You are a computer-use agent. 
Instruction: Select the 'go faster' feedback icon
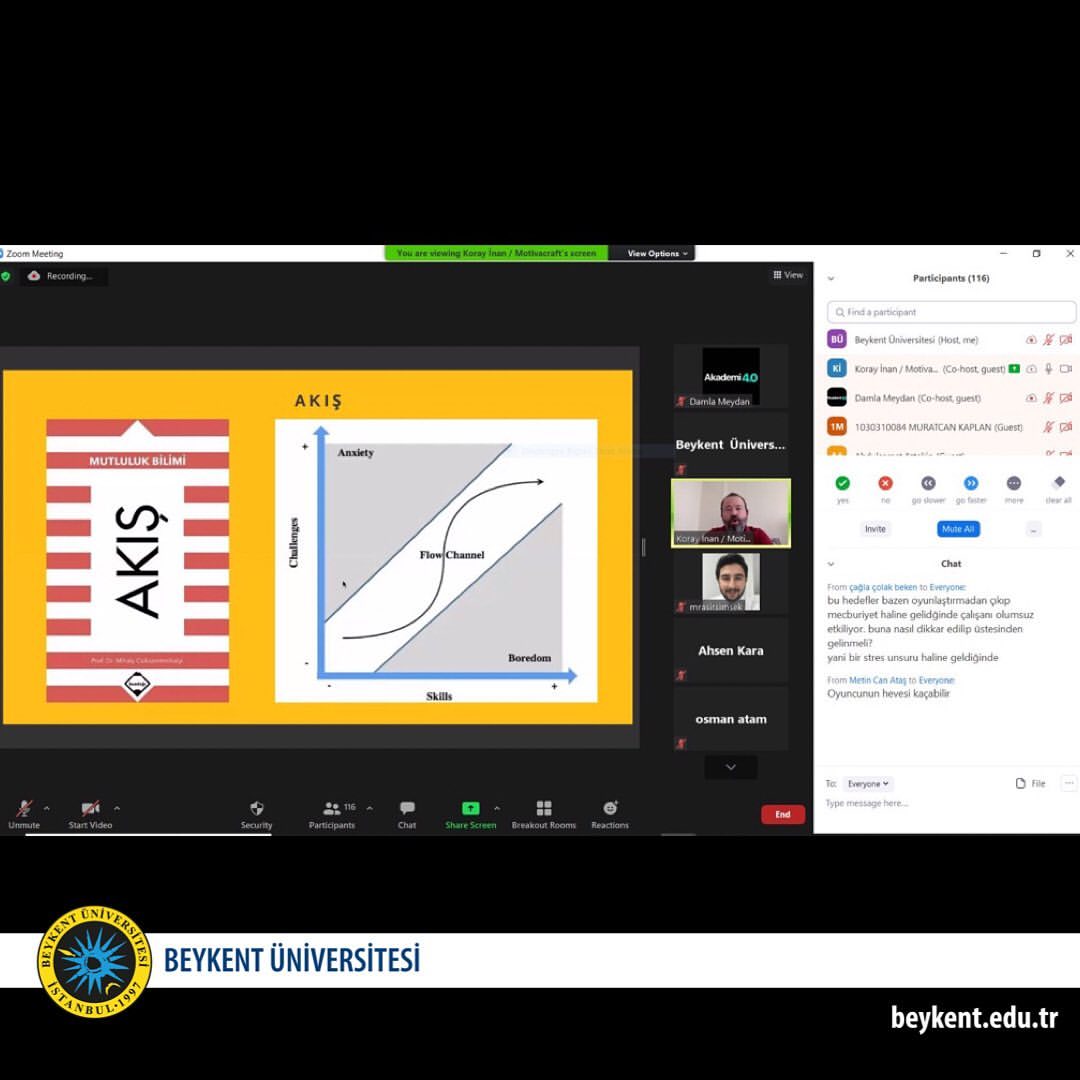tap(970, 483)
